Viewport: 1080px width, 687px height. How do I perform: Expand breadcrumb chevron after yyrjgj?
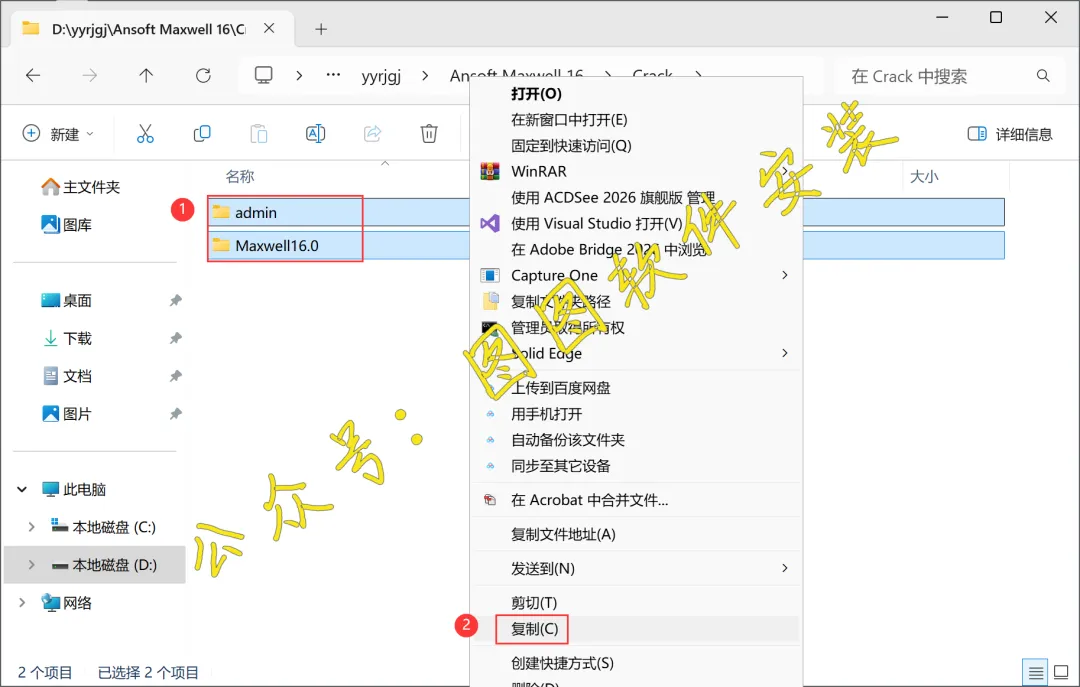pyautogui.click(x=425, y=75)
